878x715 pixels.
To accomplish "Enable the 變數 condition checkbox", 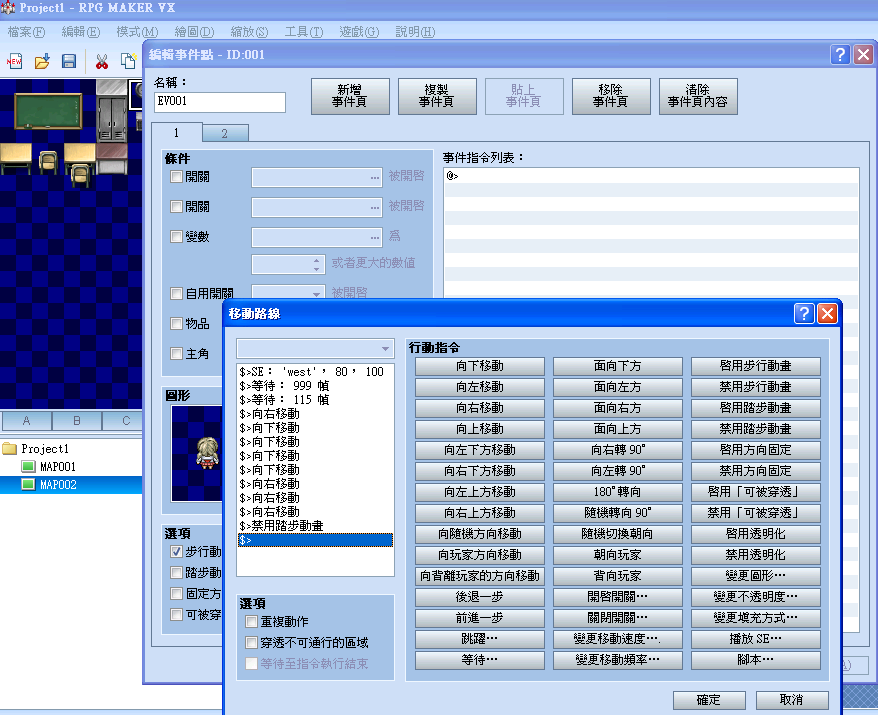I will (176, 236).
